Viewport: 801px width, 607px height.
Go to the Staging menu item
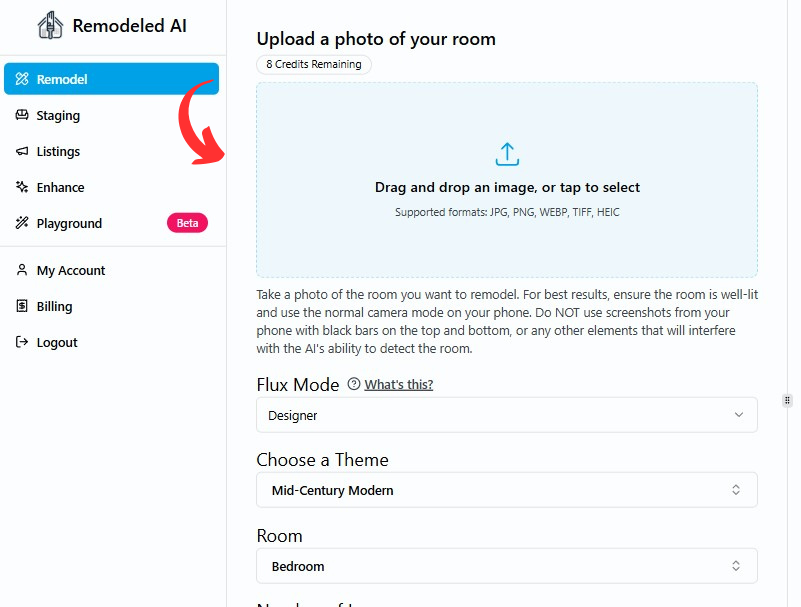[58, 115]
